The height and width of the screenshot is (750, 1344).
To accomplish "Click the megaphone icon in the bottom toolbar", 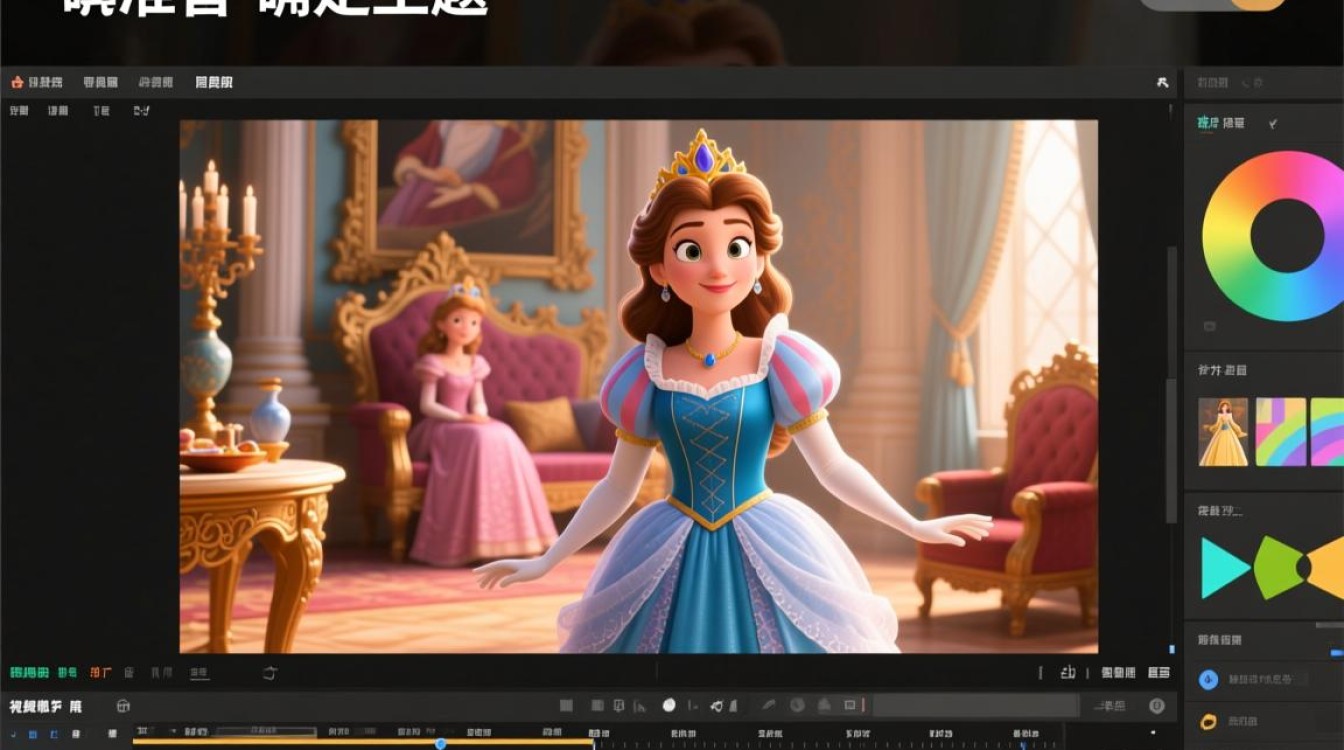I will point(717,706).
